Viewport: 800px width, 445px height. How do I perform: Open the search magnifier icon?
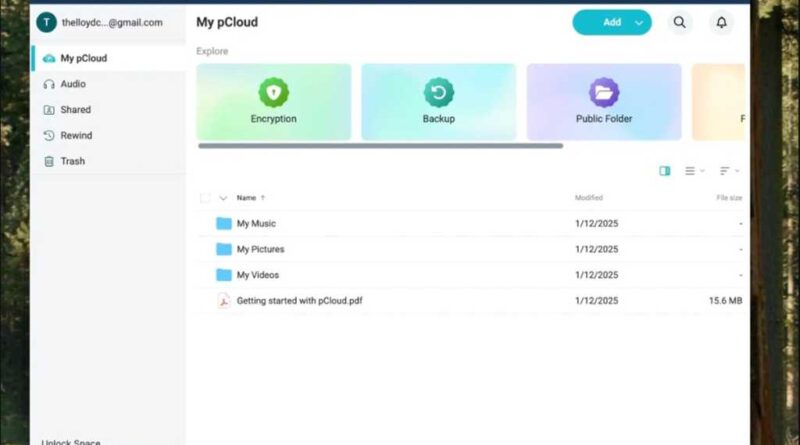tap(679, 22)
